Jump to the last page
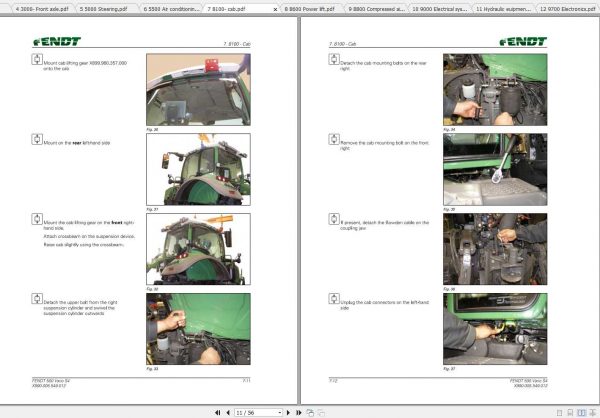600x418 pixels. (298, 413)
